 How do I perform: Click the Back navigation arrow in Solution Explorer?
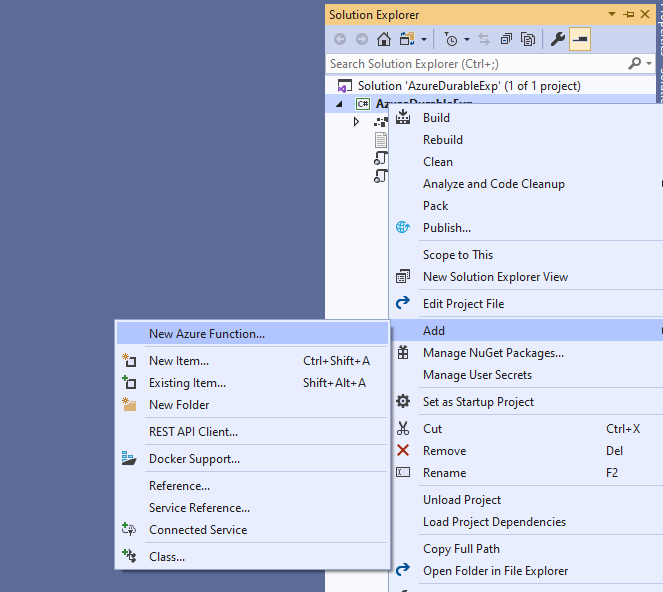[340, 39]
